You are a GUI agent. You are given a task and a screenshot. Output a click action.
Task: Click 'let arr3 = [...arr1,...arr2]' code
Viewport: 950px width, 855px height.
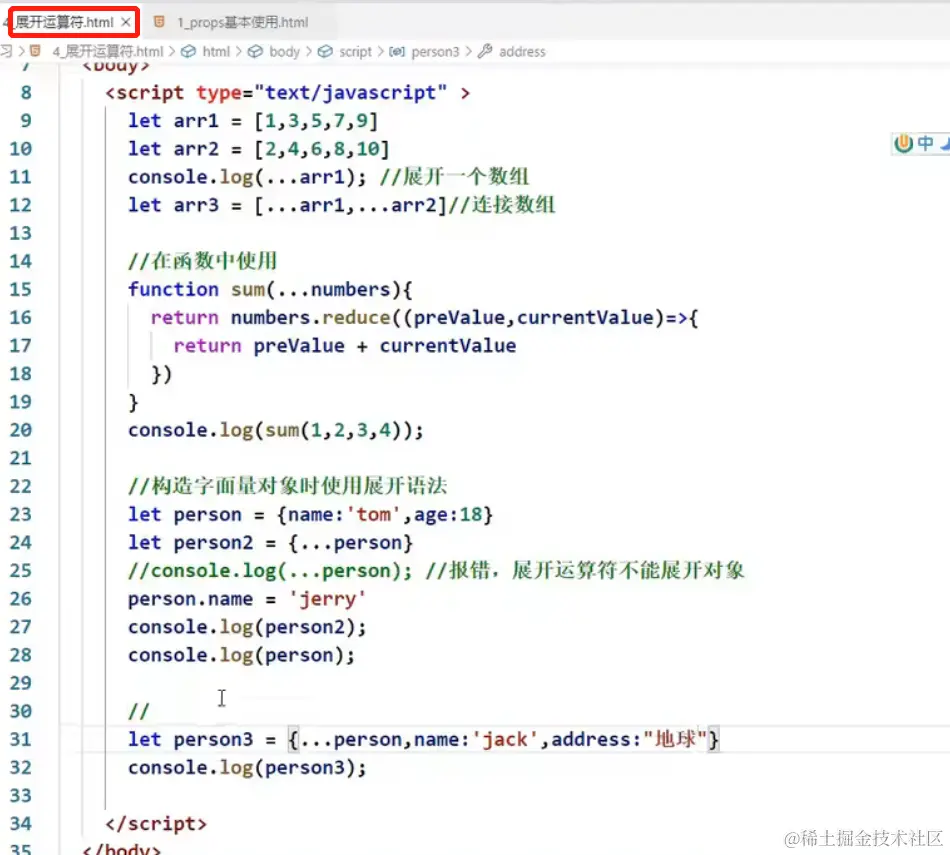click(287, 205)
